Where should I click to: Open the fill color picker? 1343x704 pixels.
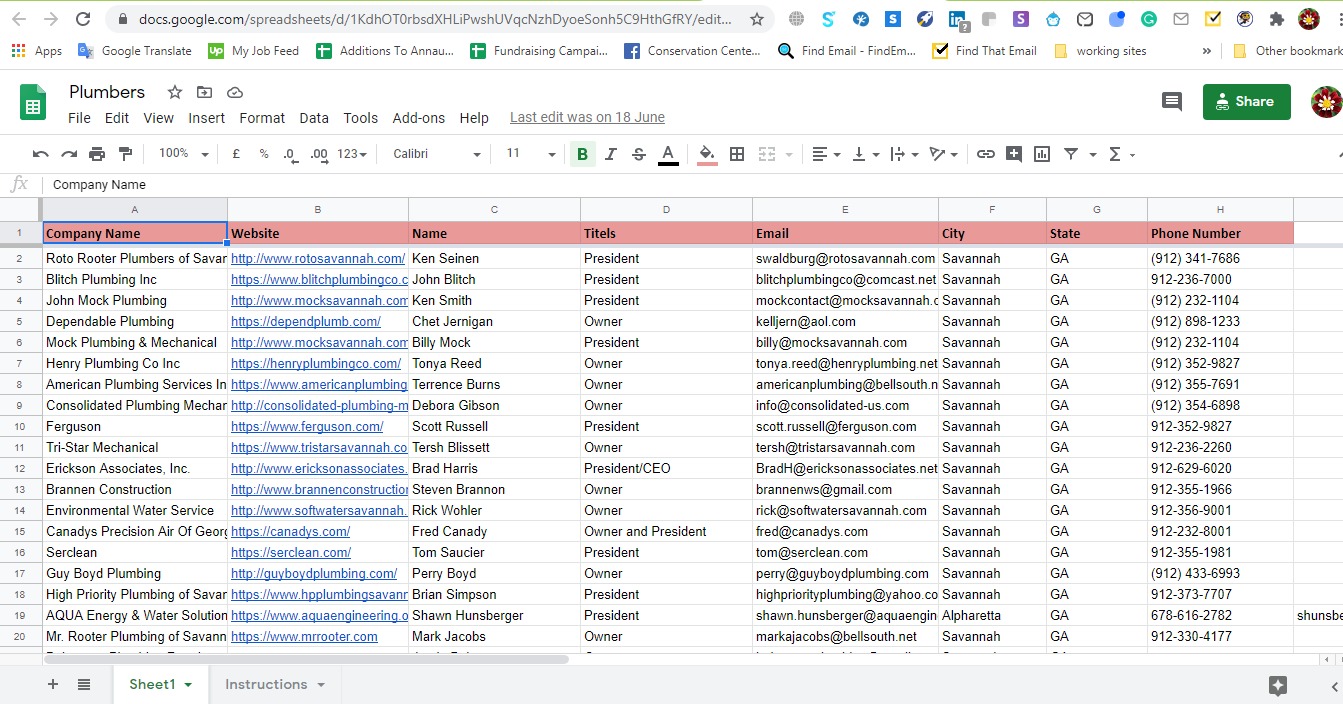pyautogui.click(x=707, y=154)
